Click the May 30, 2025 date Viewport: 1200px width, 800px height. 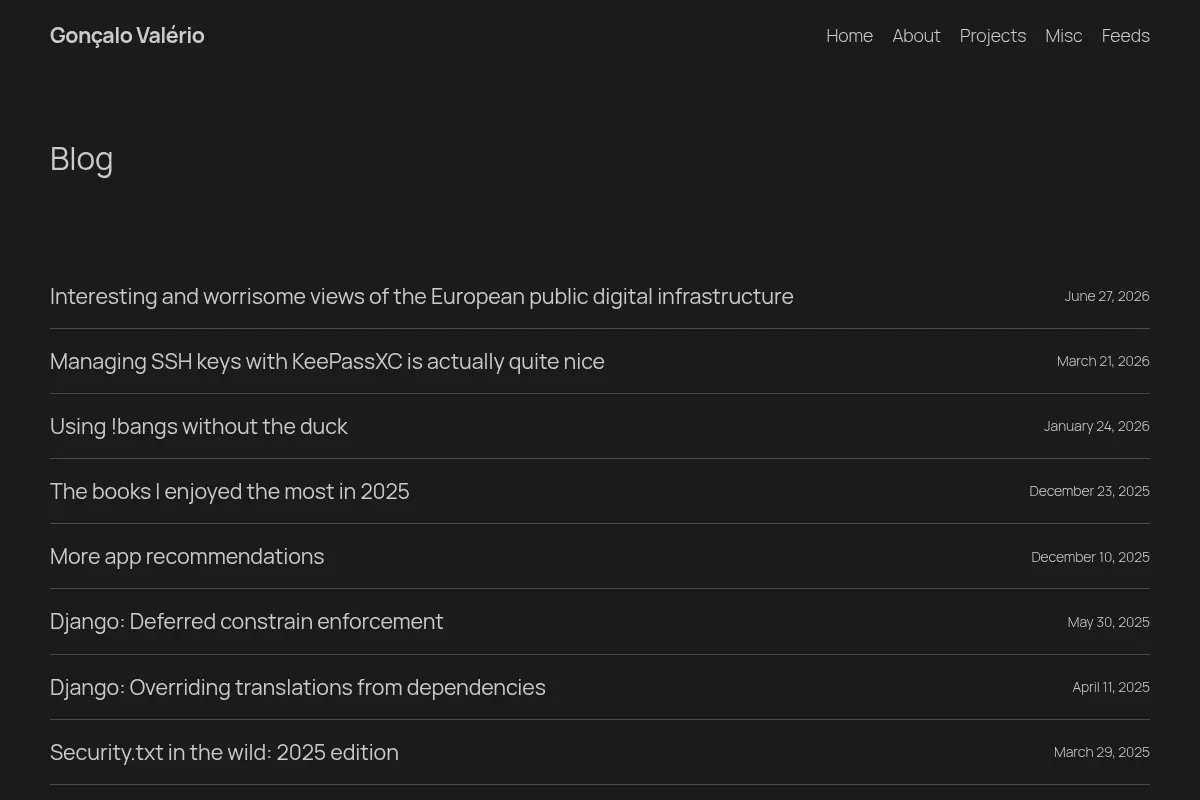coord(1108,622)
